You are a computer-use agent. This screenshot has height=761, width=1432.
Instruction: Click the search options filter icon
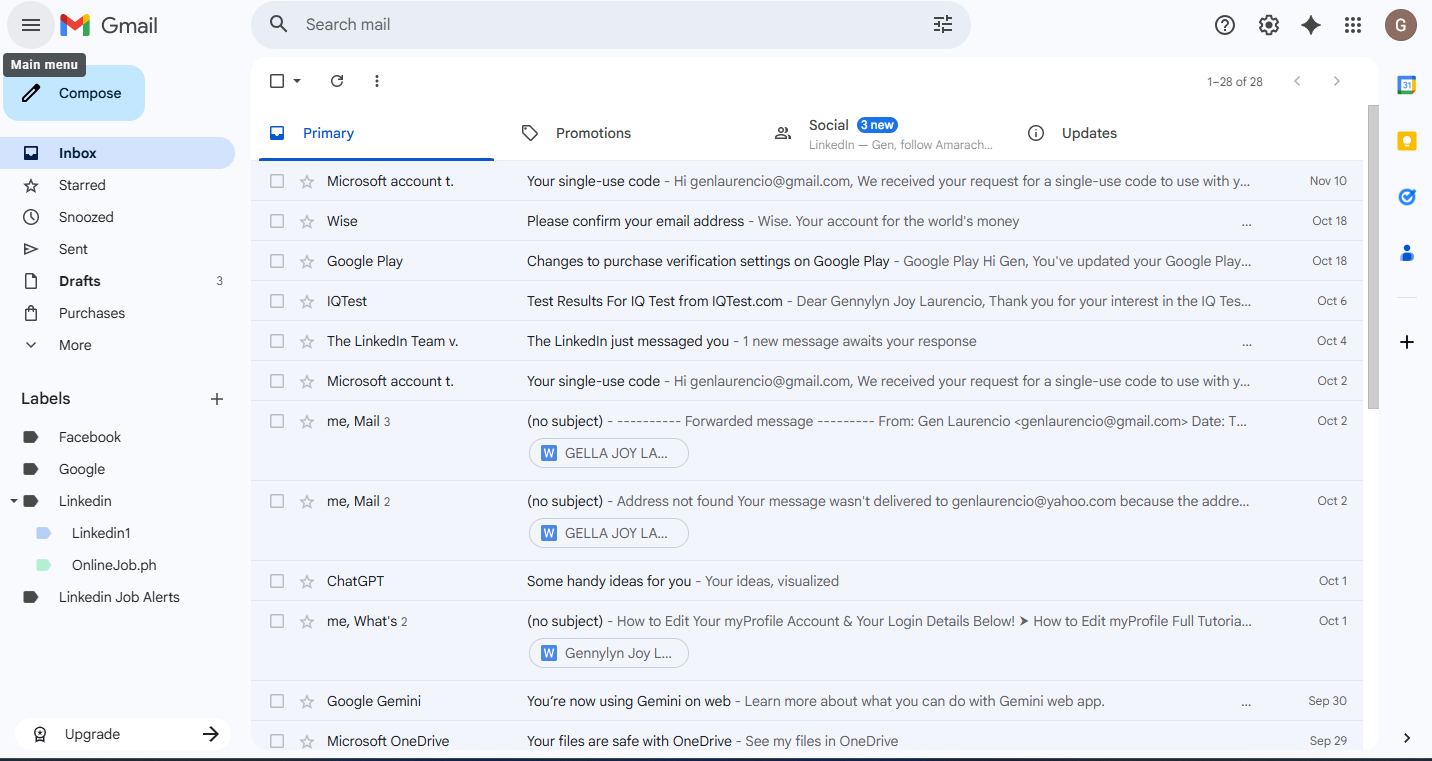coord(942,25)
